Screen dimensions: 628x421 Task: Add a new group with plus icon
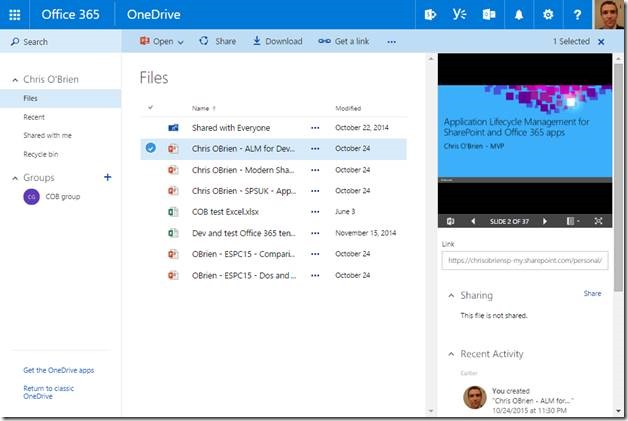click(x=107, y=177)
